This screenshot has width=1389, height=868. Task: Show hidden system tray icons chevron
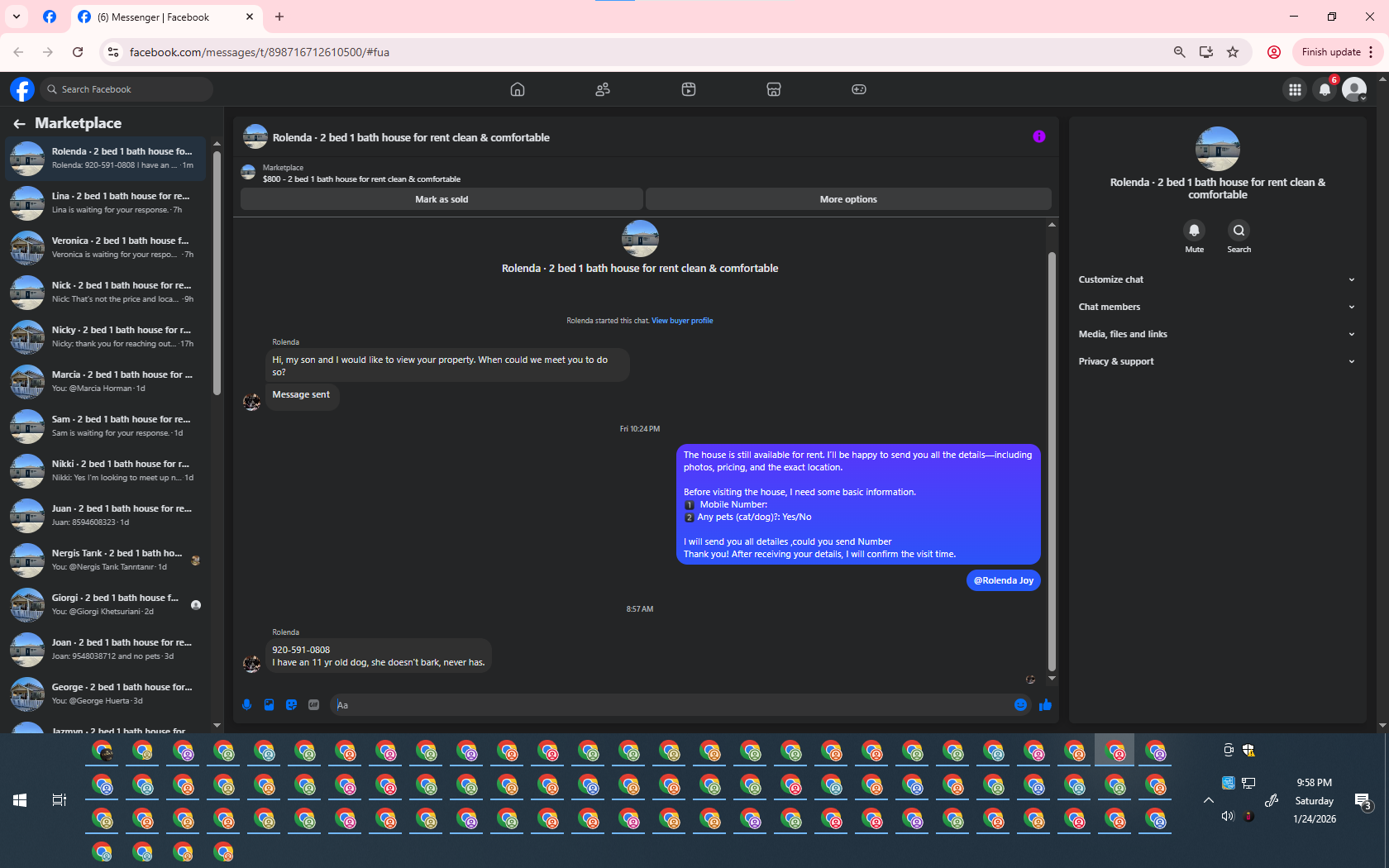tap(1208, 800)
